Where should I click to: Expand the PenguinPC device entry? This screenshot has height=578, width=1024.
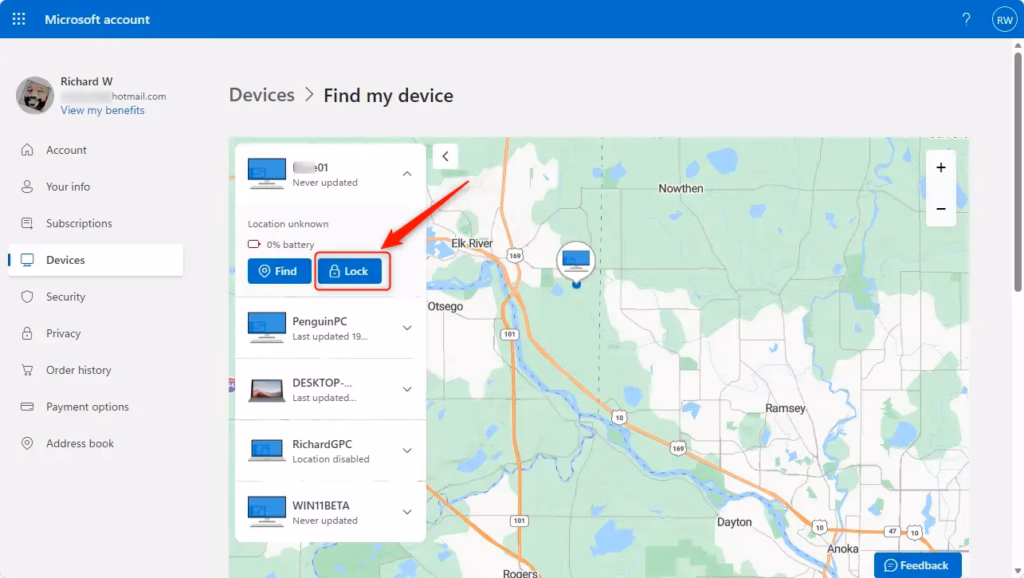click(x=407, y=328)
